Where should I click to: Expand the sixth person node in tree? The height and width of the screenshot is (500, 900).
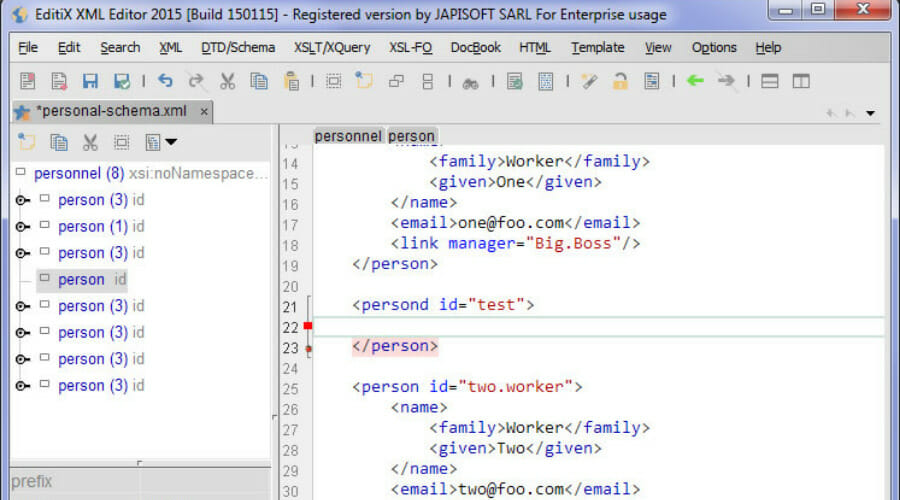click(22, 332)
